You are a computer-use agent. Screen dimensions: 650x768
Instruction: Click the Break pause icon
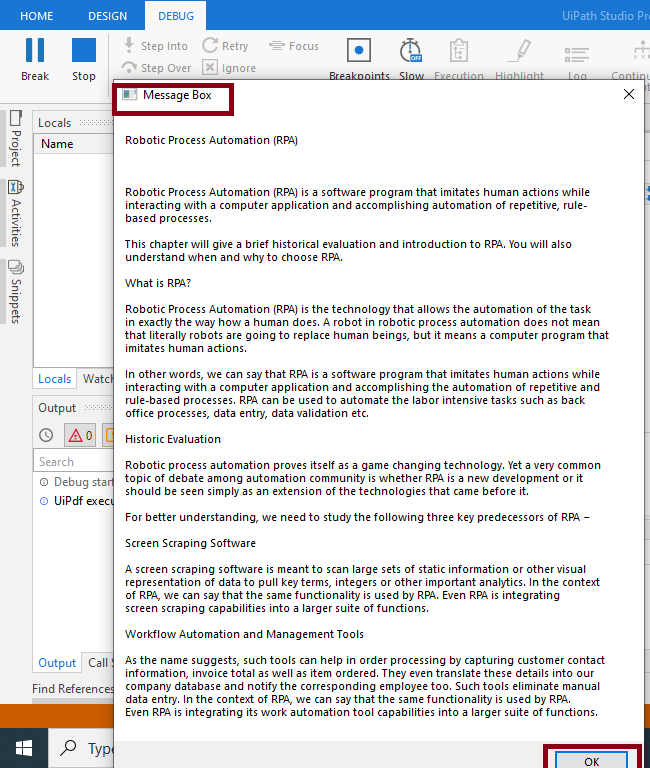[35, 50]
